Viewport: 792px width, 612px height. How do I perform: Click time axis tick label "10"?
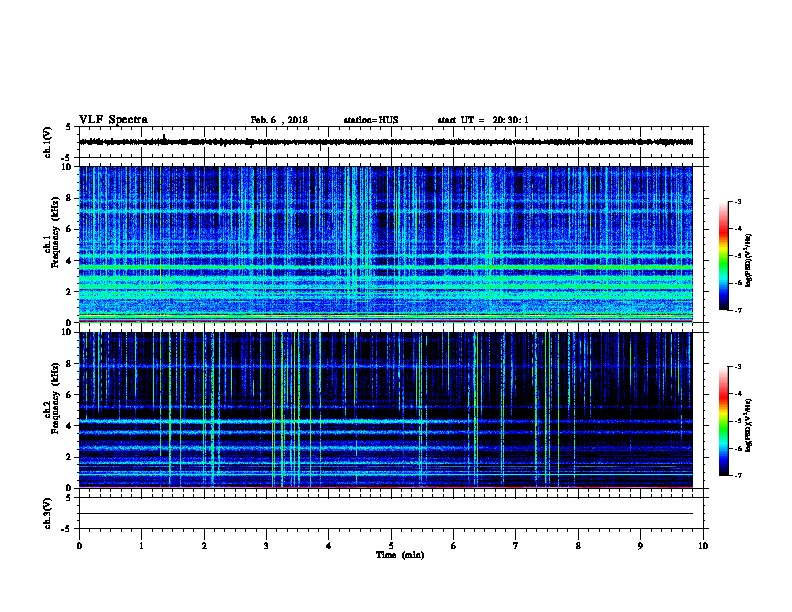point(703,546)
